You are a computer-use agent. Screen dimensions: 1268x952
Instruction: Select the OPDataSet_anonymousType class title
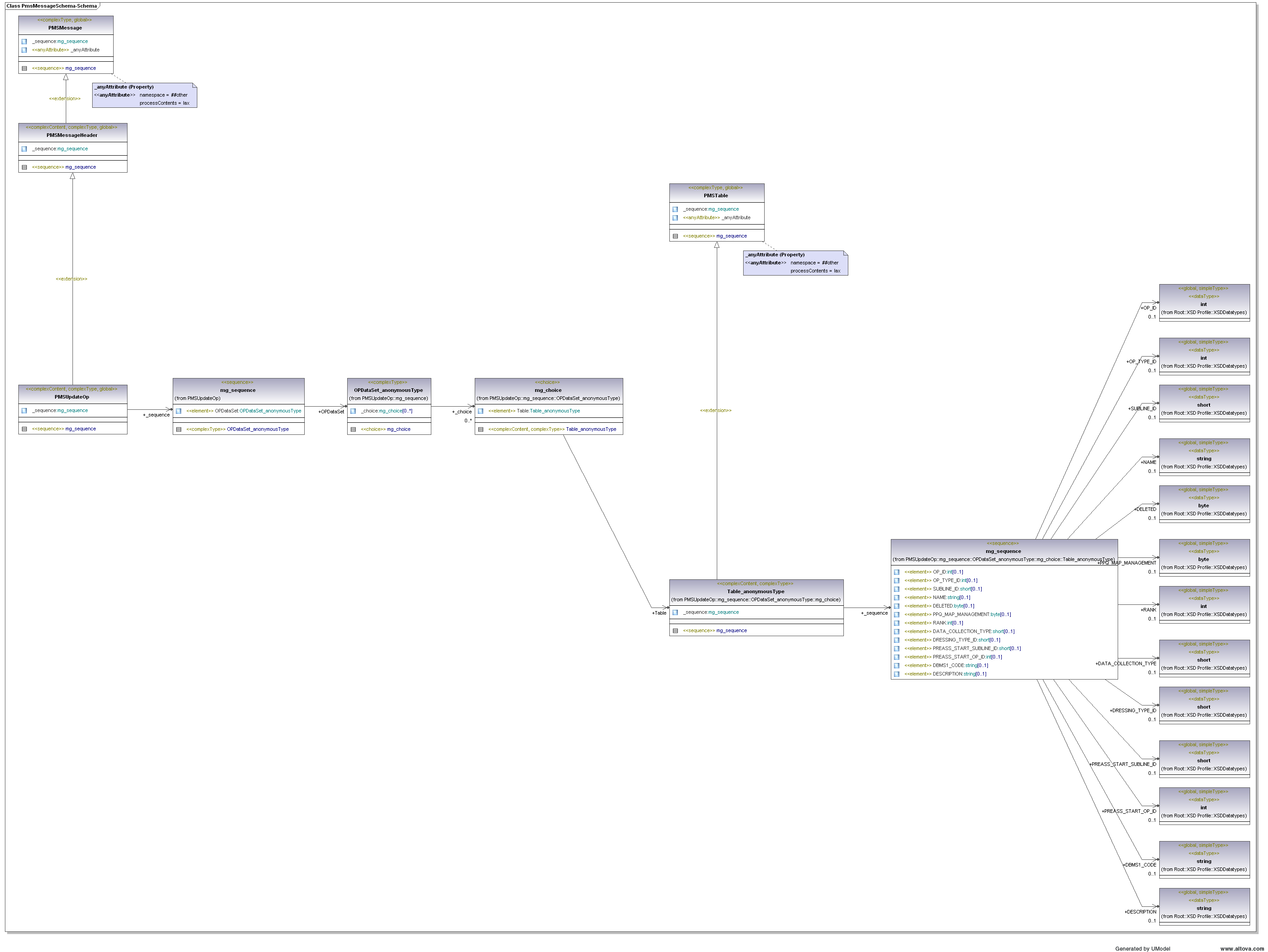click(388, 390)
